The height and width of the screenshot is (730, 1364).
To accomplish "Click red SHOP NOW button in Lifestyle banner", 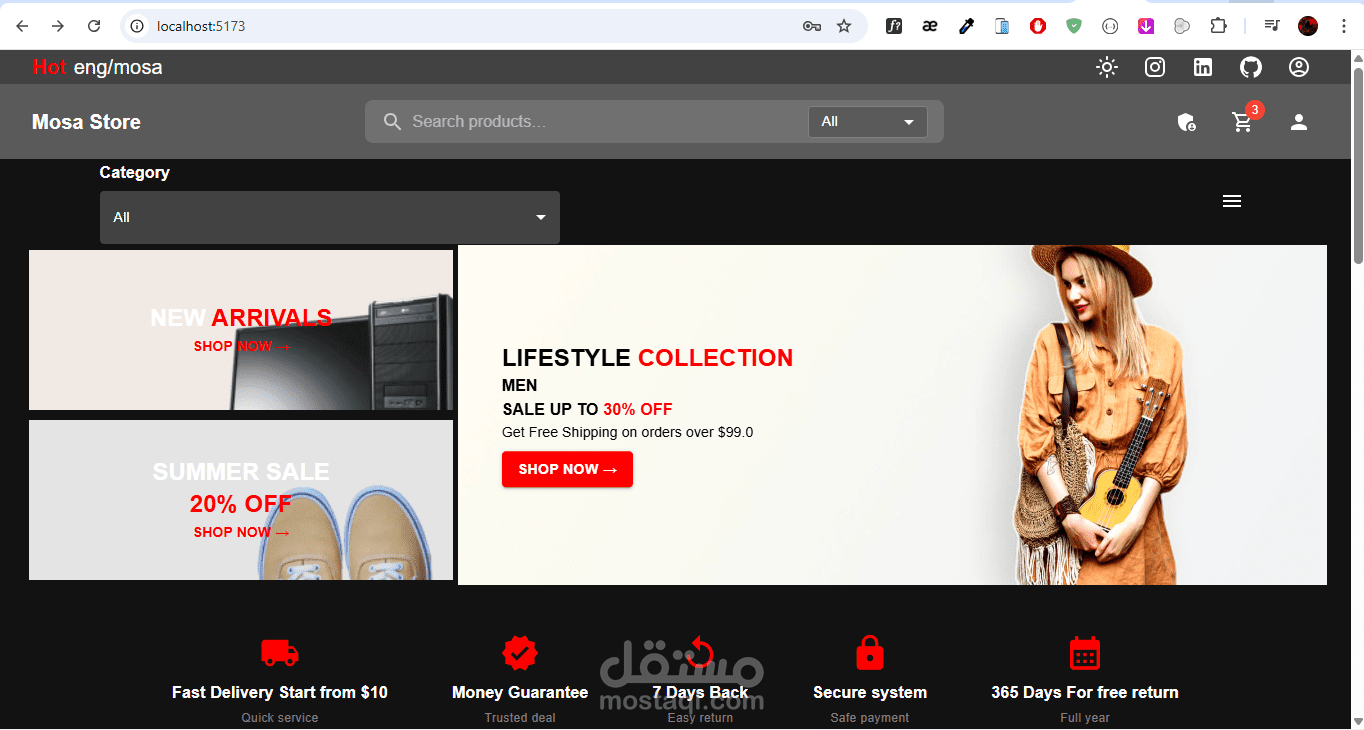I will pos(567,469).
